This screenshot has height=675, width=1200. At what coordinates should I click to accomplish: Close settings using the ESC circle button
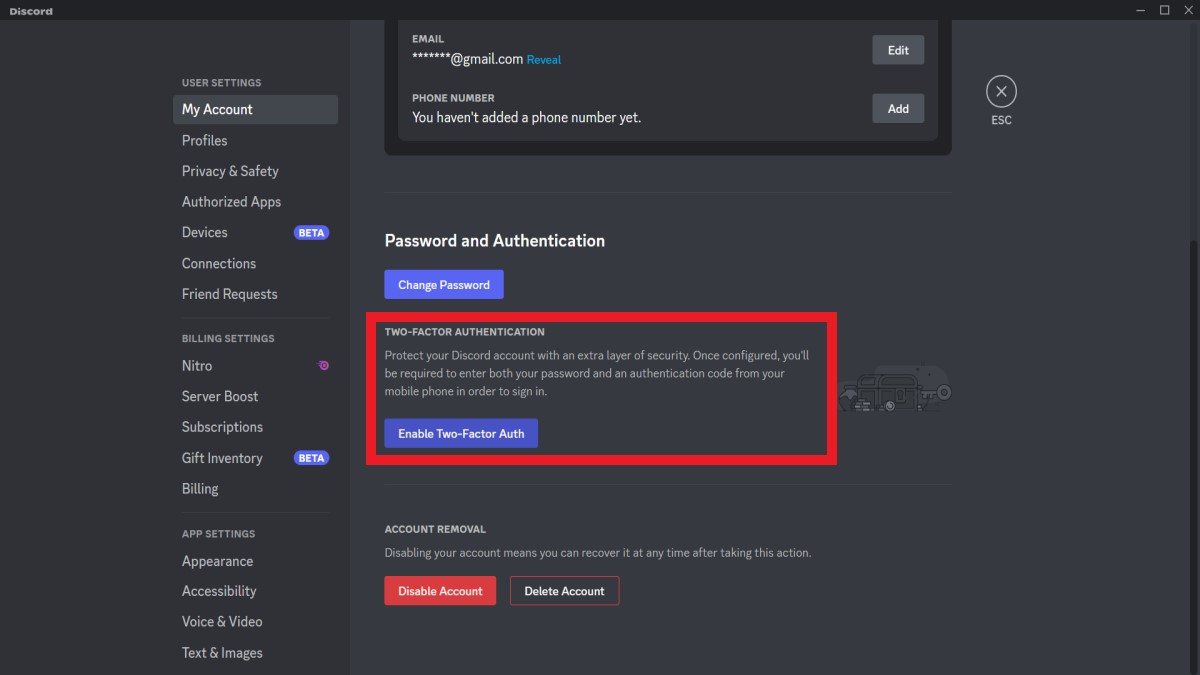(x=1001, y=90)
